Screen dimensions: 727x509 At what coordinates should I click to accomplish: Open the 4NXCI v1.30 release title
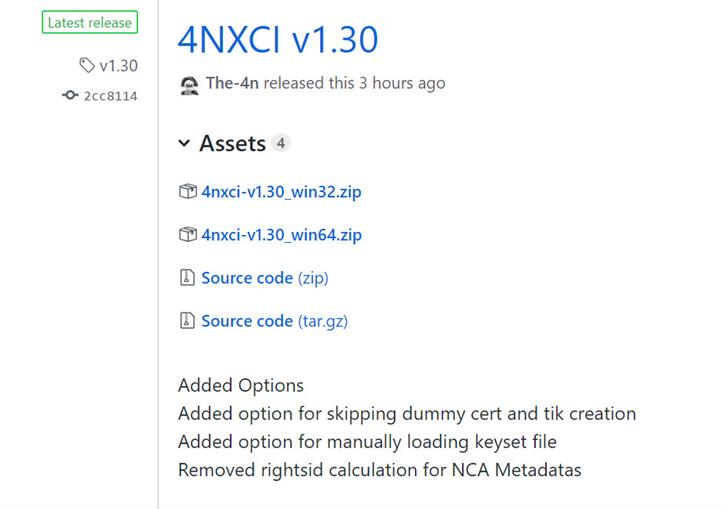(277, 39)
